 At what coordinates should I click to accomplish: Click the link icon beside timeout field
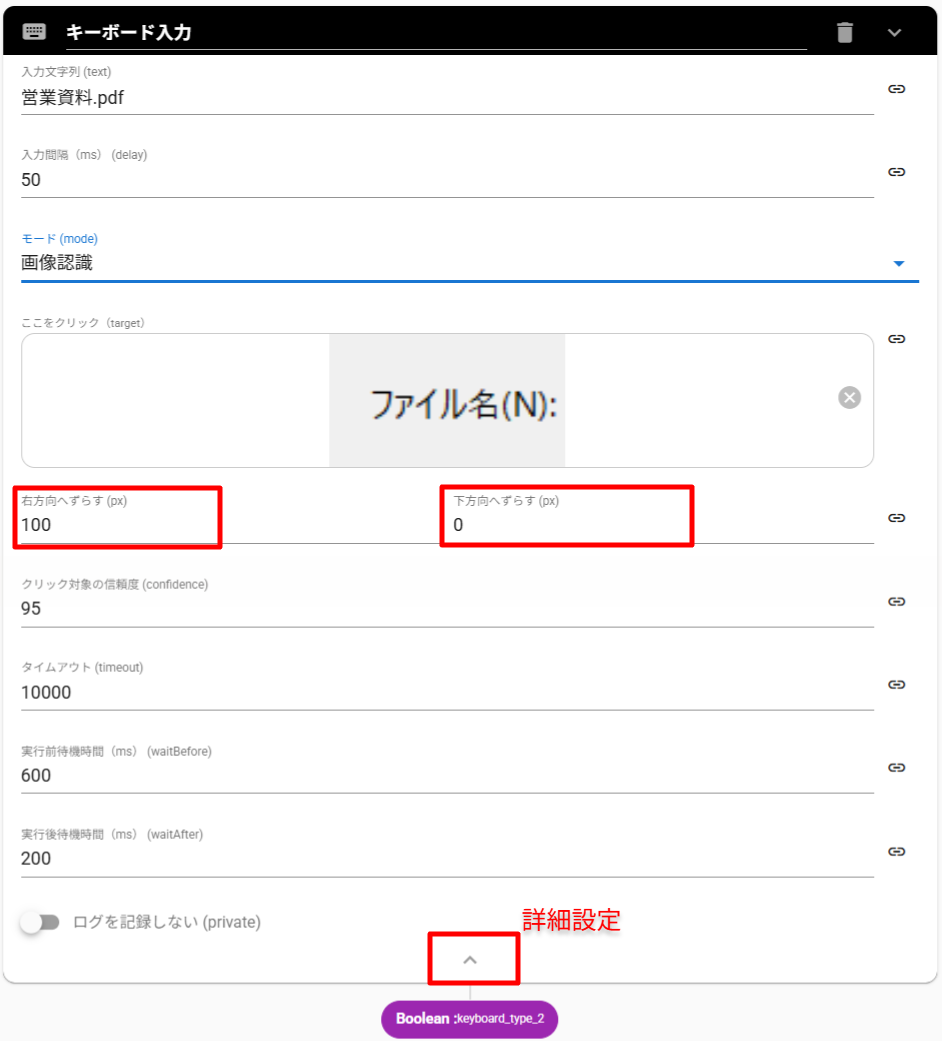coord(897,684)
